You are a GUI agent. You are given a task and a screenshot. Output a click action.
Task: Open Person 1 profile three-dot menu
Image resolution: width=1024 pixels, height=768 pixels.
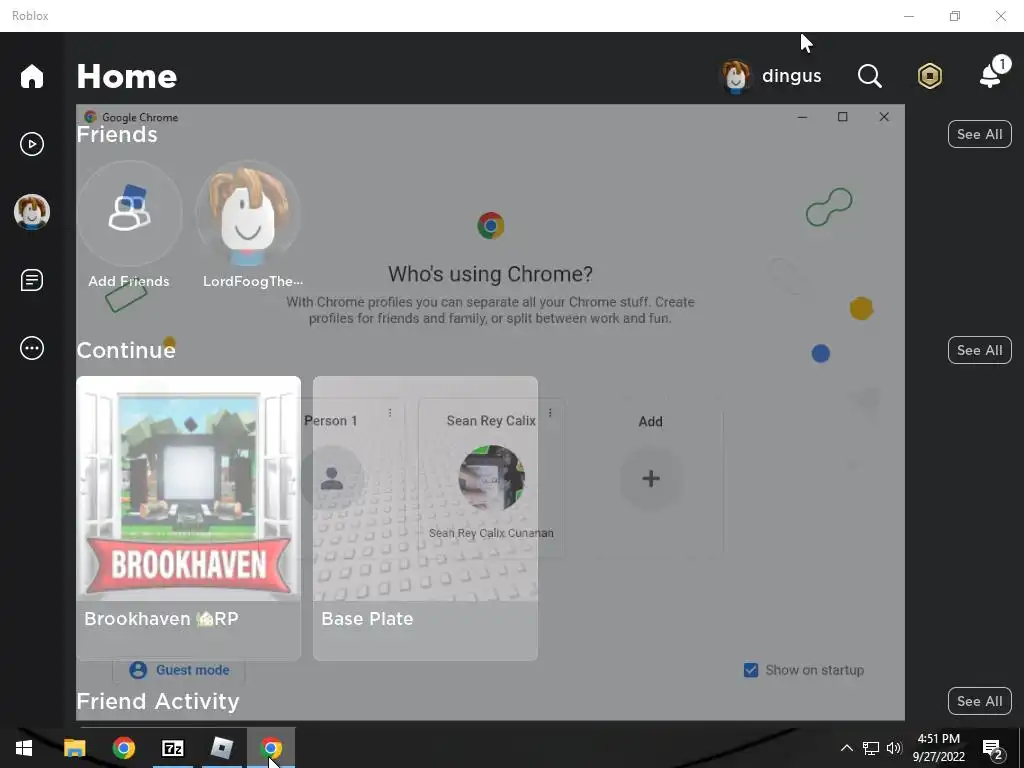click(x=390, y=413)
